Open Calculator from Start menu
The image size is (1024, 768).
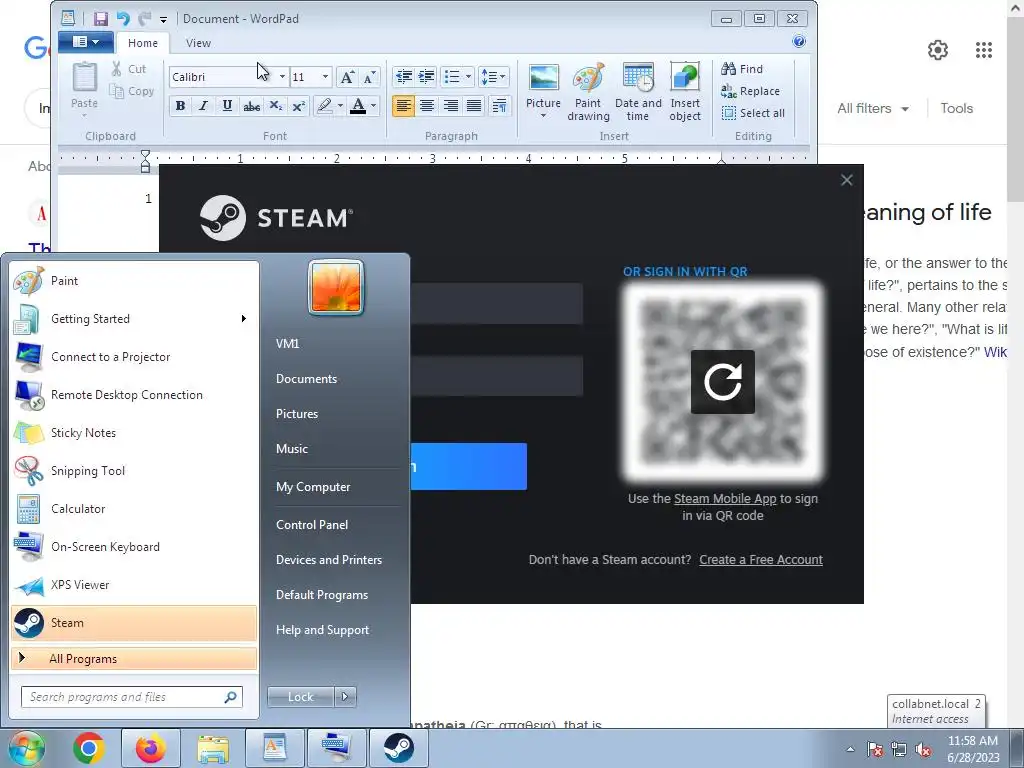134,509
